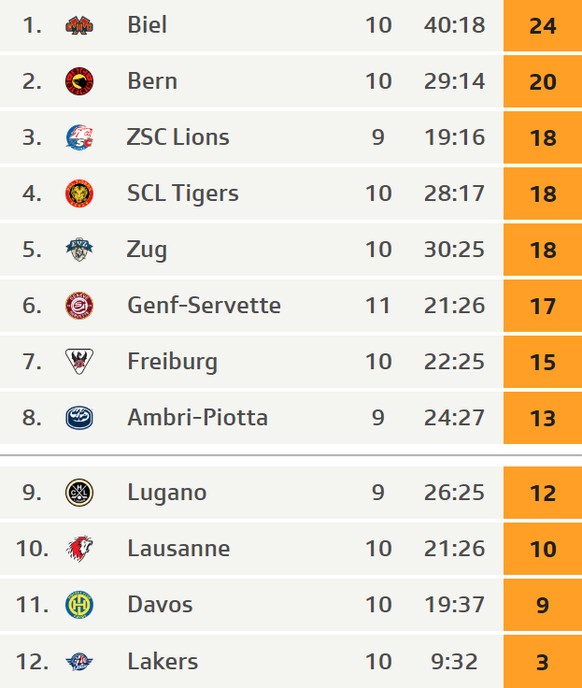Viewport: 582px width, 688px height.
Task: Select the Genf-Servette team name
Action: (x=204, y=305)
